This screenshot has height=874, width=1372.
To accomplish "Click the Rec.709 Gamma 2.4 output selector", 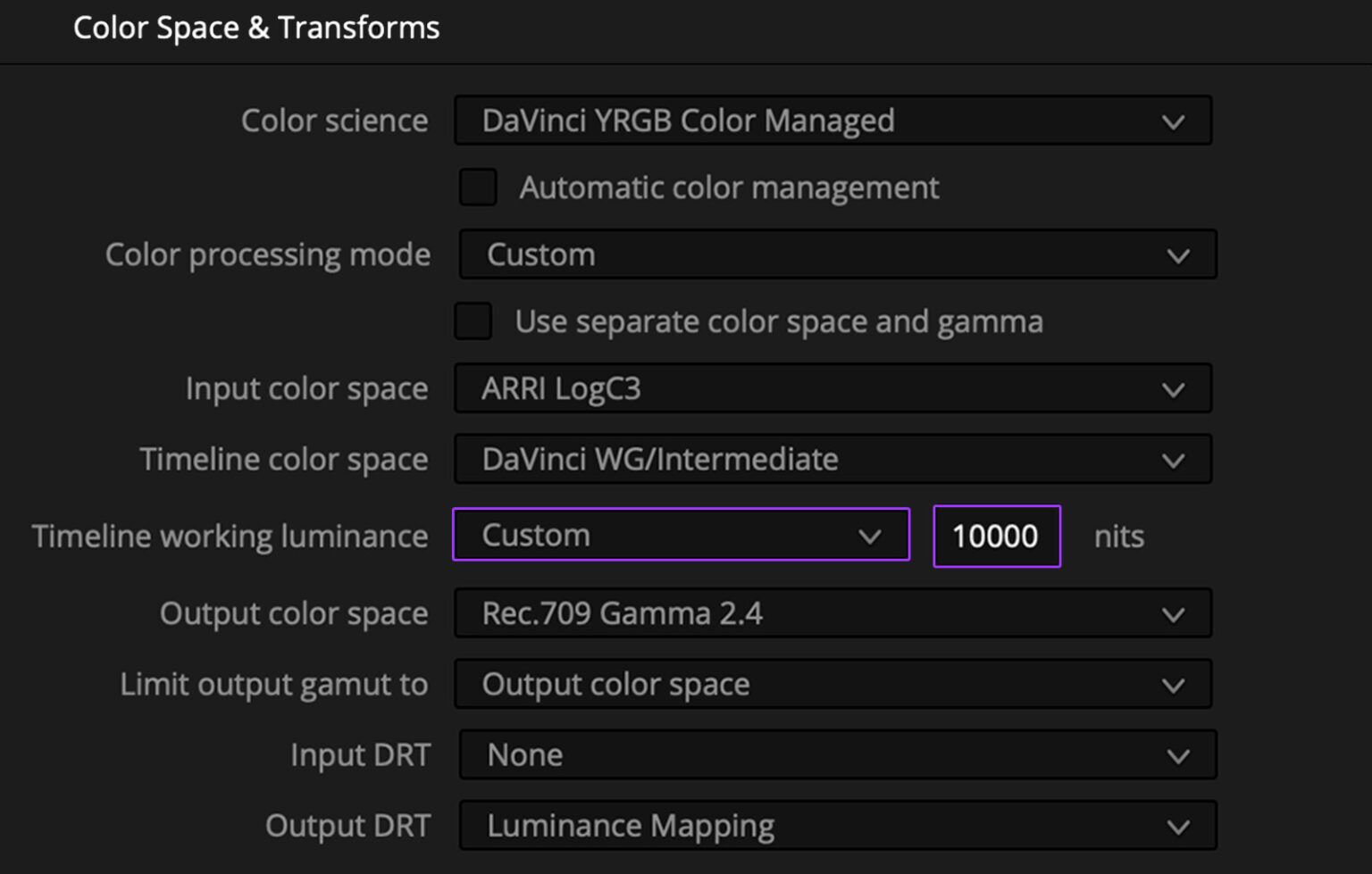I will [x=804, y=613].
